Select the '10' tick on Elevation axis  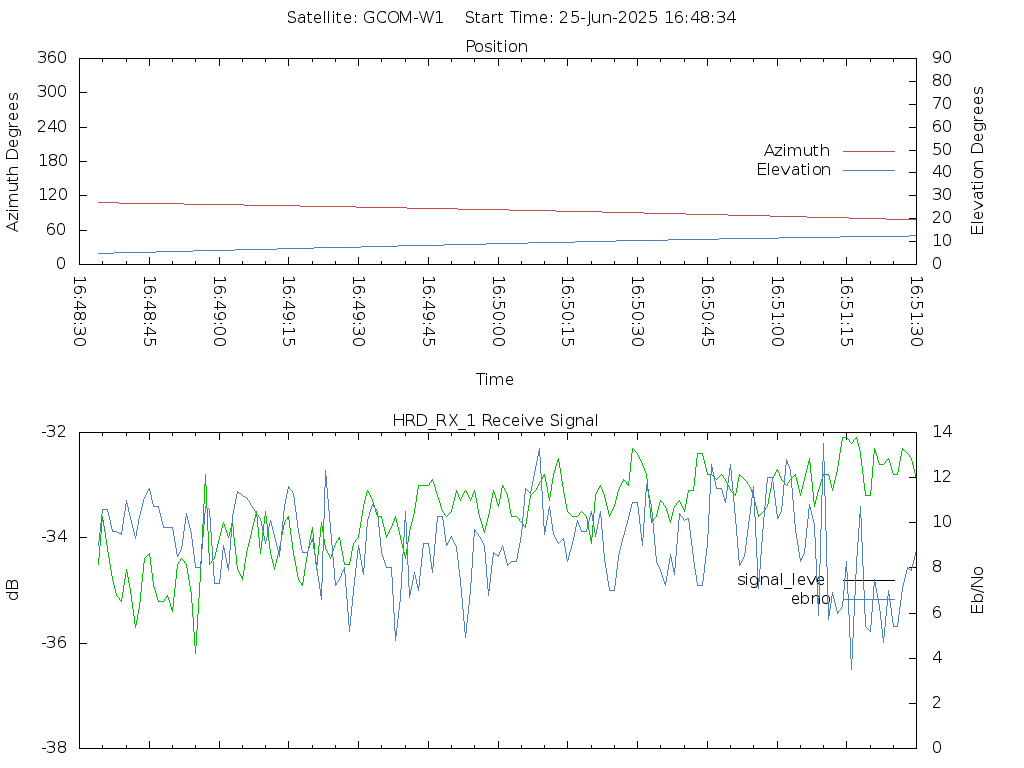(x=942, y=241)
